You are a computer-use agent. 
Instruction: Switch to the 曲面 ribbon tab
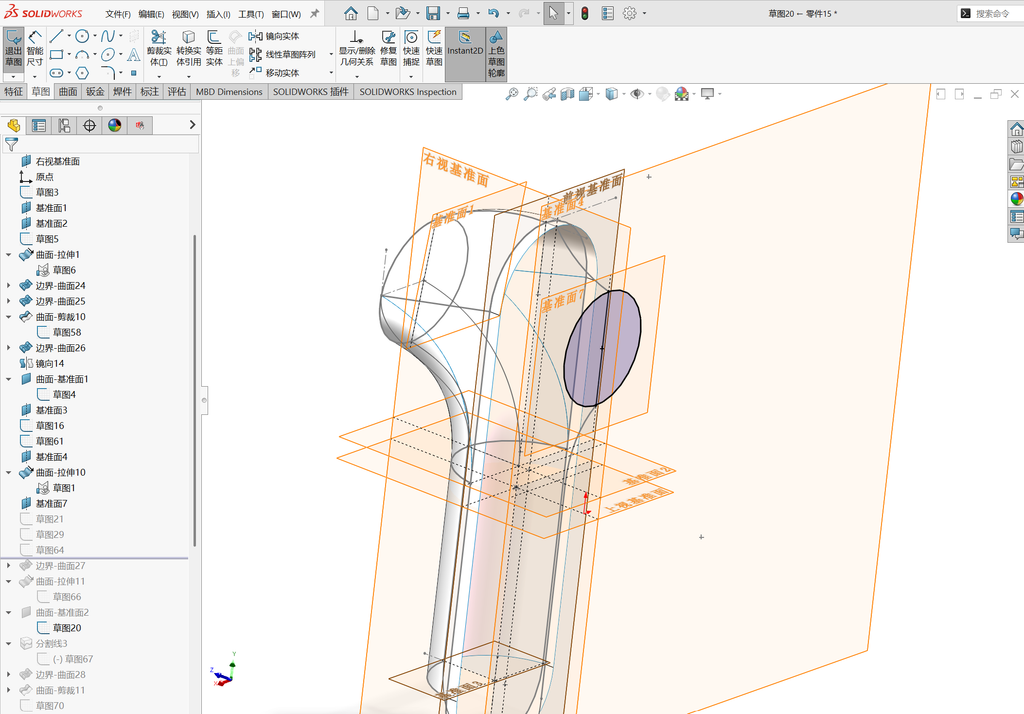[x=68, y=91]
